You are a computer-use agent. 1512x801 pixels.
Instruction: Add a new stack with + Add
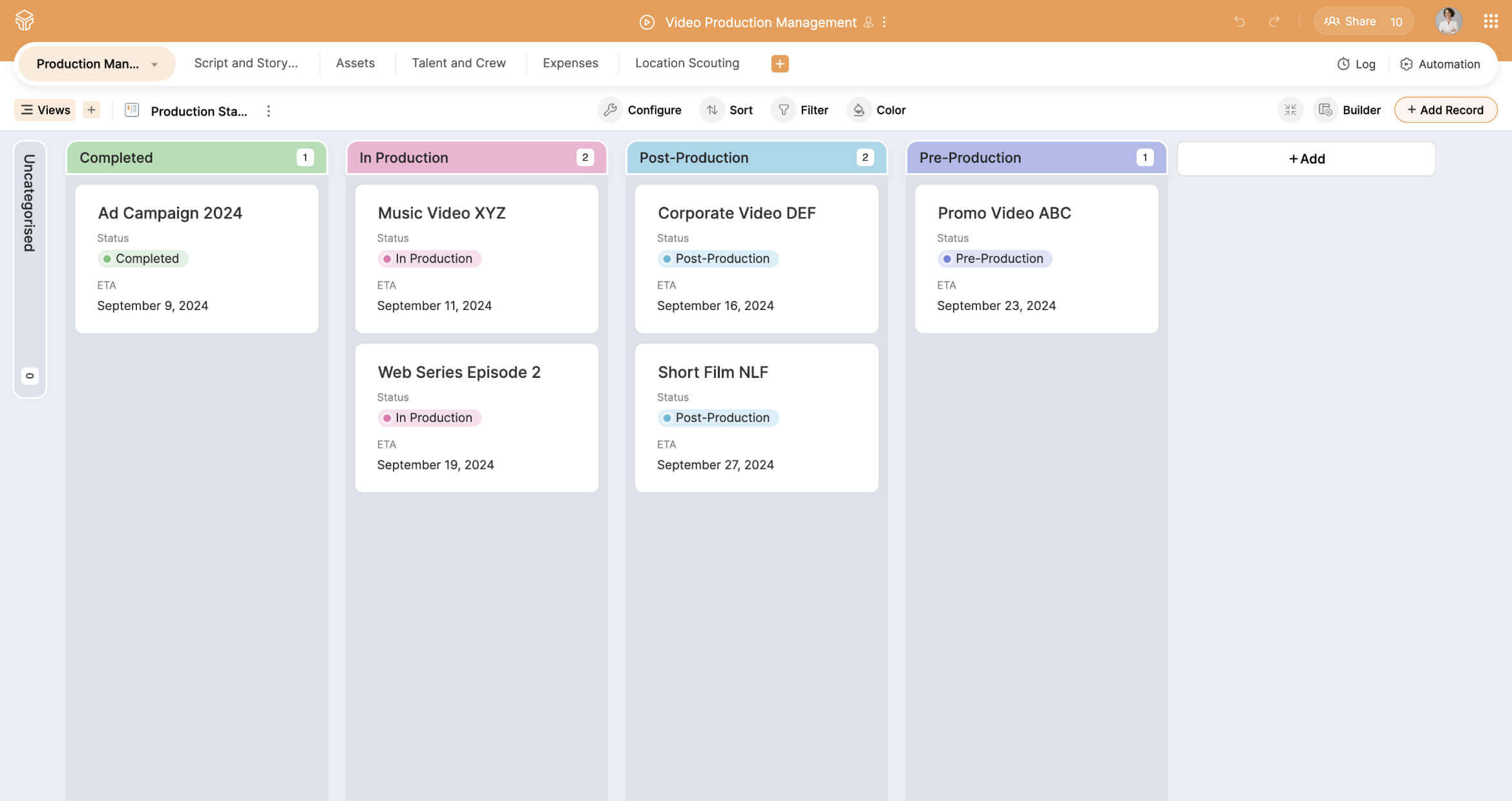(1306, 158)
